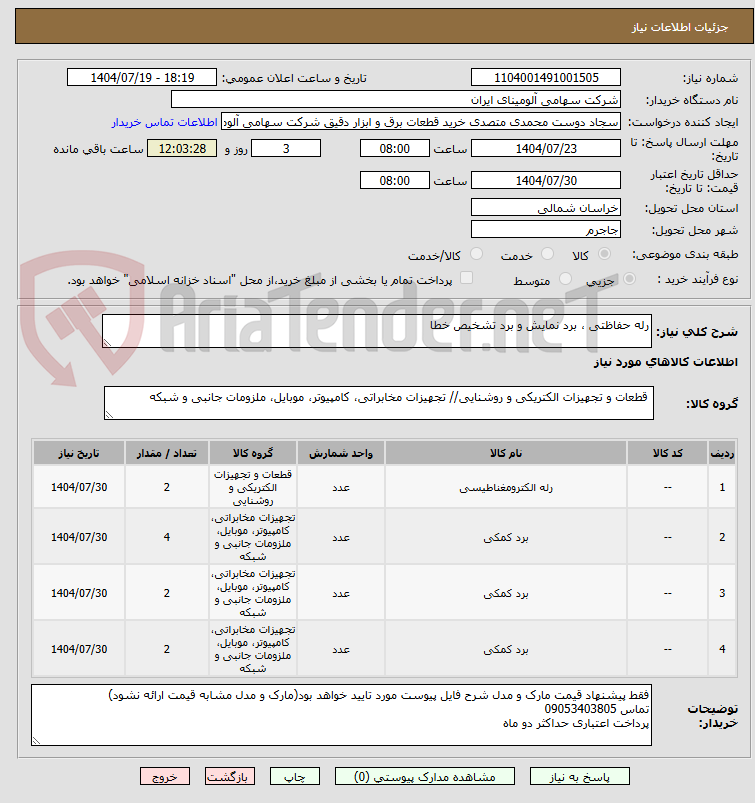Image resolution: width=755 pixels, height=803 pixels.
Task: Select the کالا/خدمت radio button
Action: pos(476,253)
